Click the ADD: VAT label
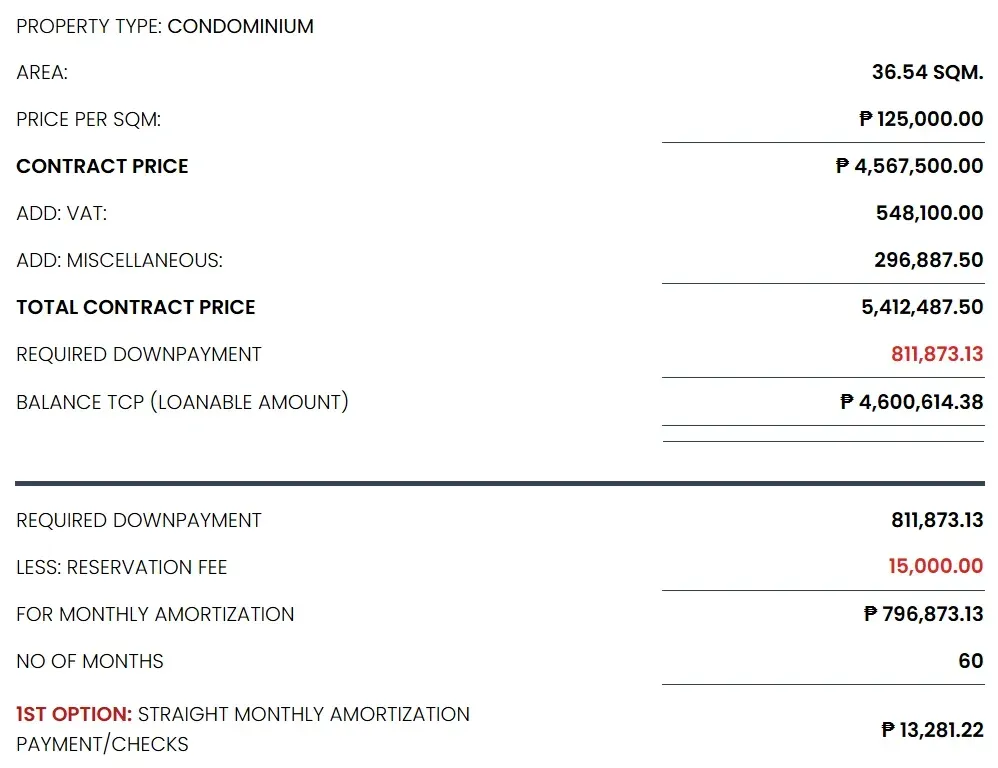 pos(62,213)
